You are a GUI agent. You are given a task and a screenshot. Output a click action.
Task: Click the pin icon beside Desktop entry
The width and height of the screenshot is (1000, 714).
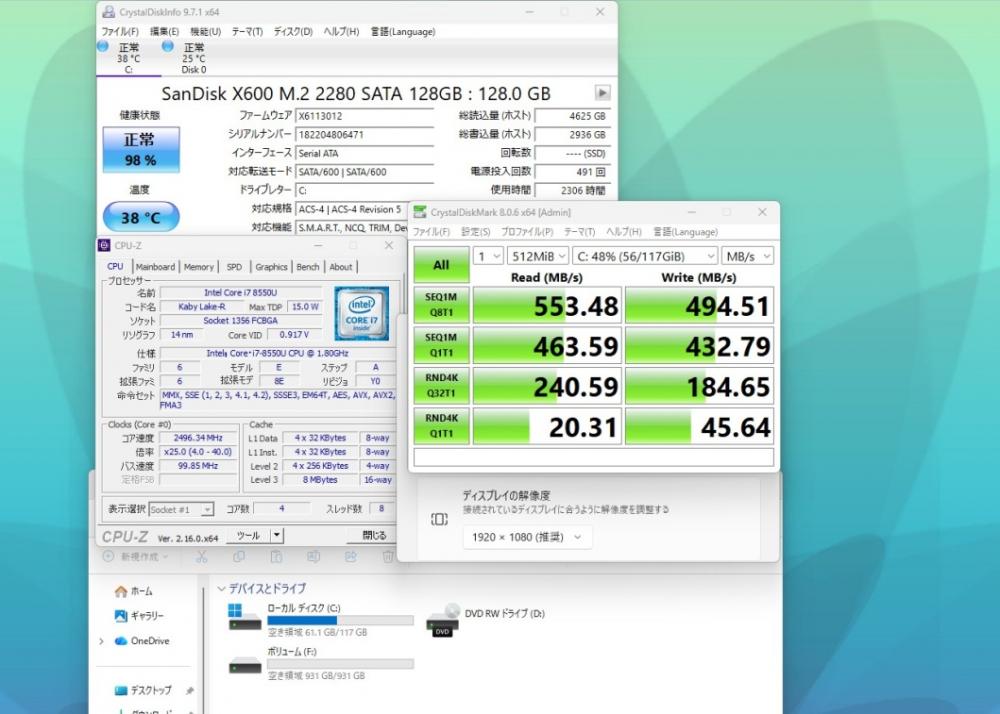pos(189,690)
